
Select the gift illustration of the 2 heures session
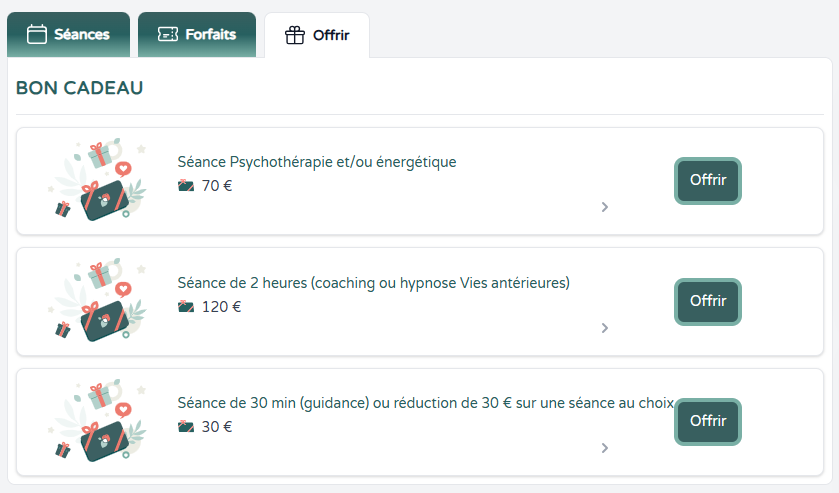pyautogui.click(x=97, y=302)
